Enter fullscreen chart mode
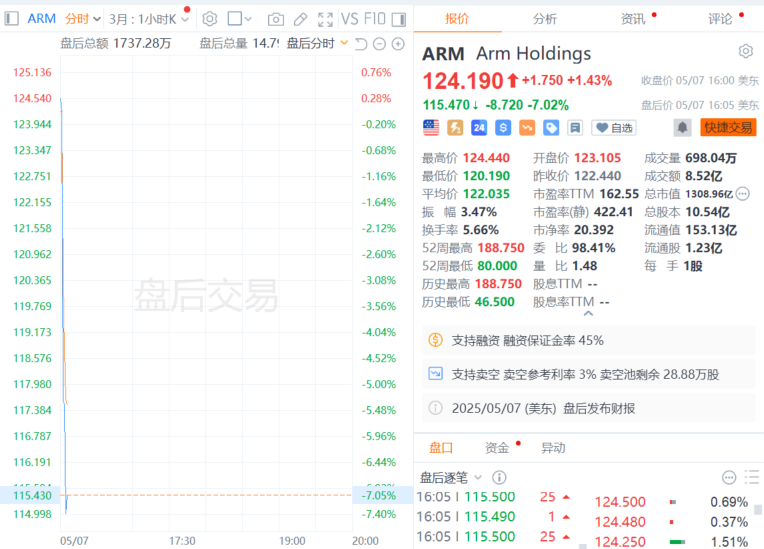The height and width of the screenshot is (549, 764). click(325, 19)
